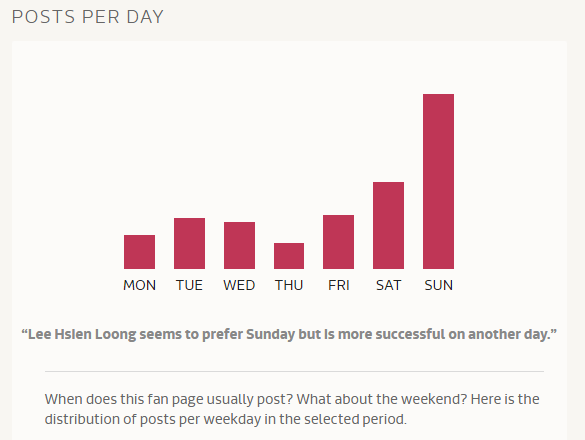Click 'distribution of posts per weekday' text line

226,419
